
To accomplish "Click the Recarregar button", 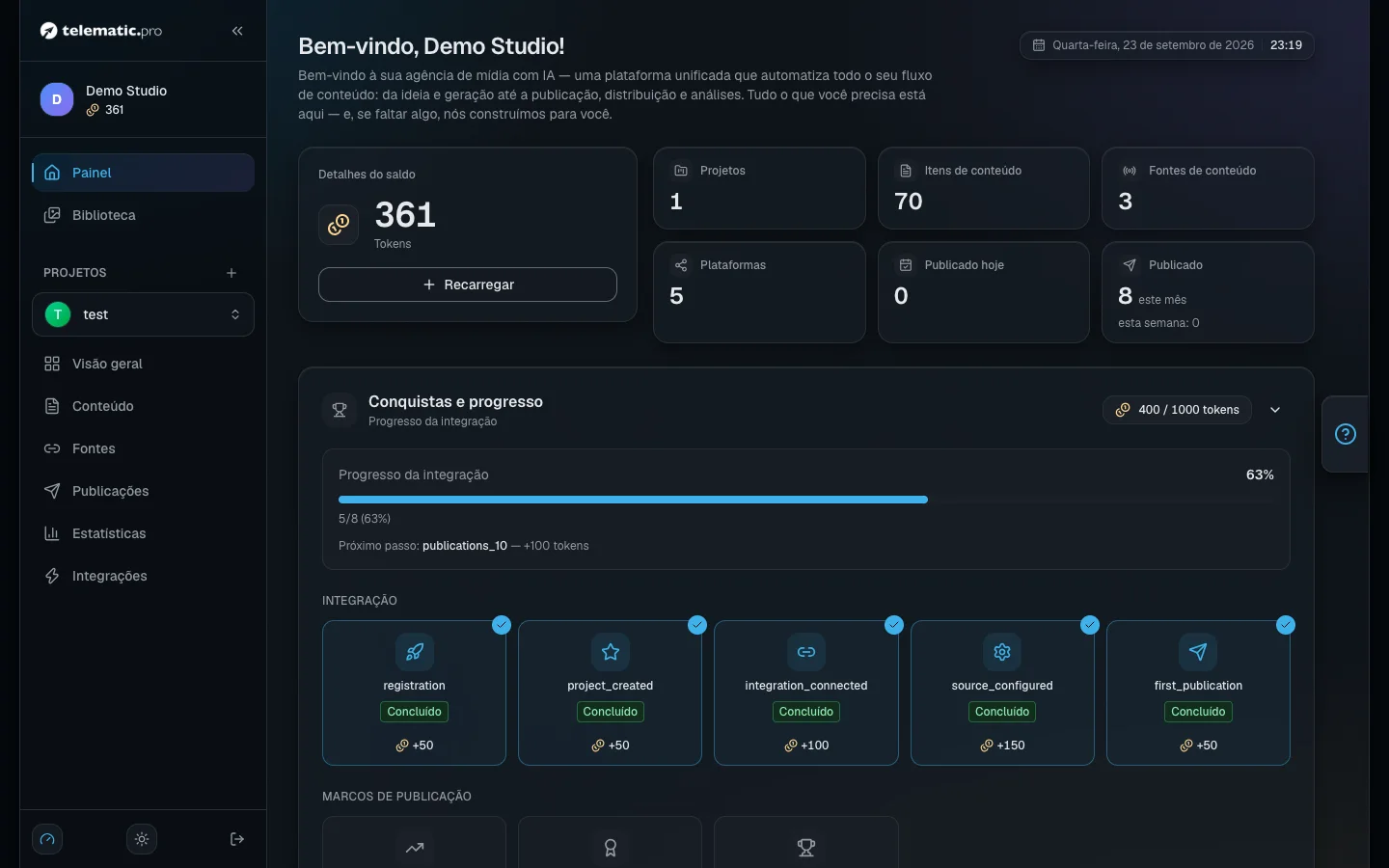I will click(x=468, y=285).
